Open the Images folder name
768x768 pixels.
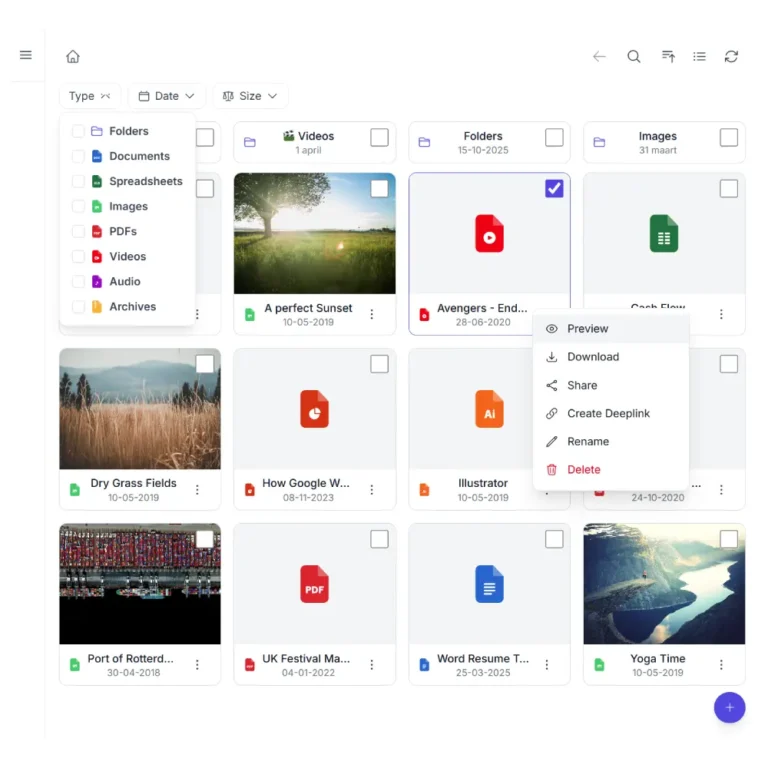pyautogui.click(x=657, y=136)
